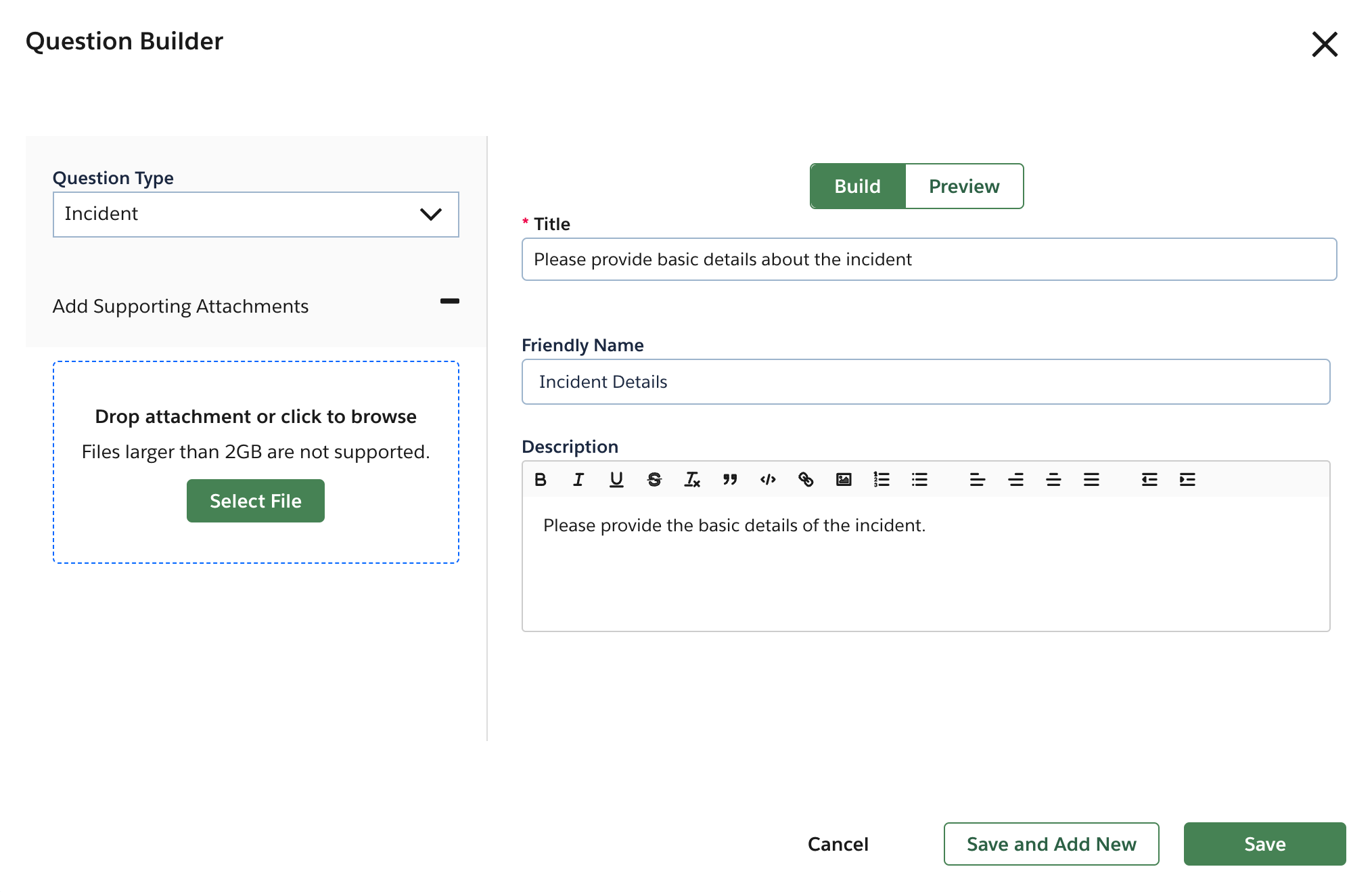The image size is (1372, 892).
Task: Click Save and Add New
Action: pos(1051,844)
